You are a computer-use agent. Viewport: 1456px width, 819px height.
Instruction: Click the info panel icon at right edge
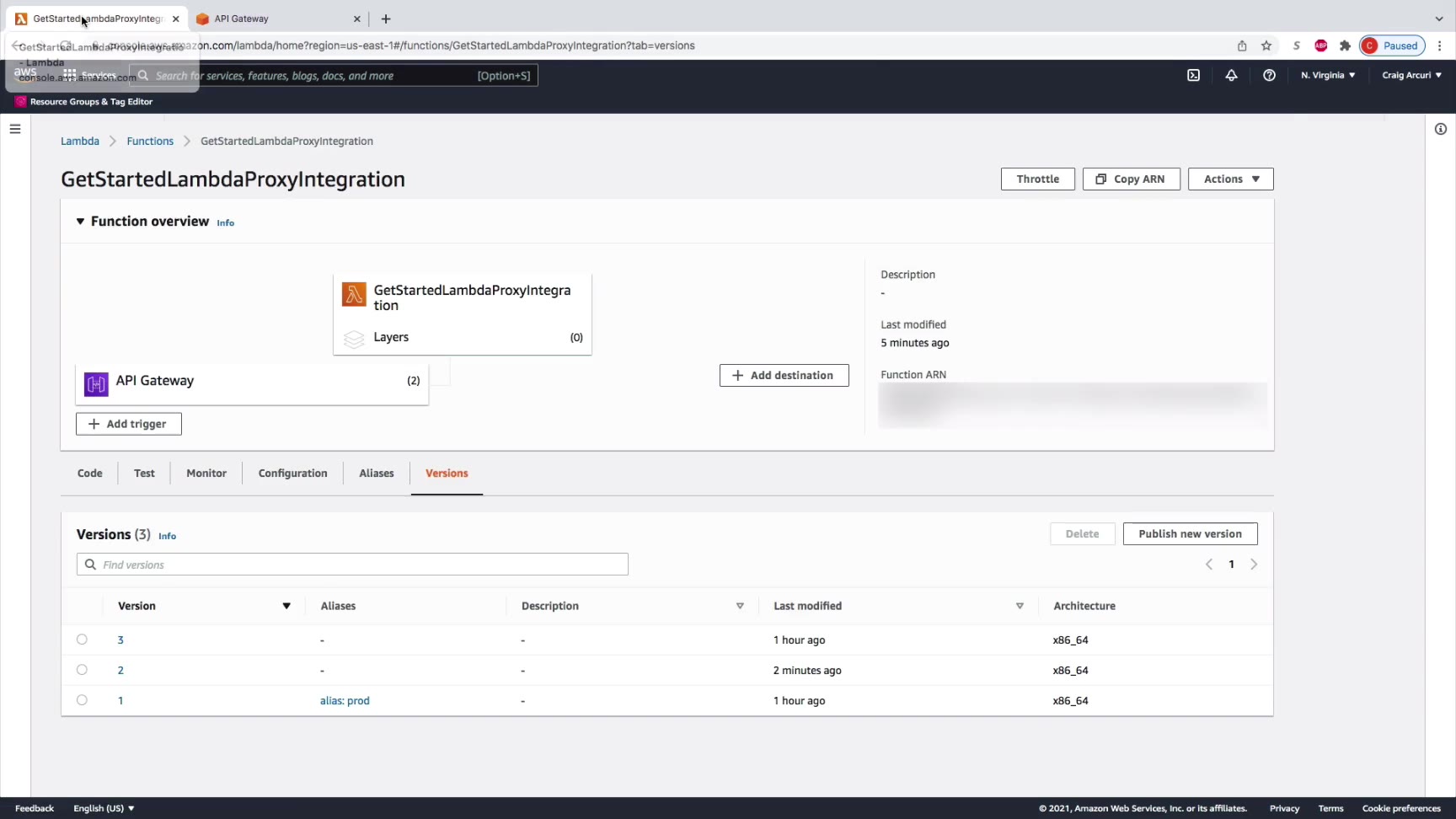coord(1440,129)
